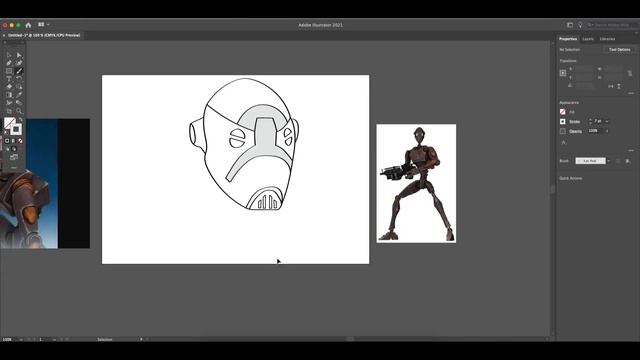Image resolution: width=640 pixels, height=360 pixels.
Task: Select the Type tool
Action: click(x=9, y=79)
